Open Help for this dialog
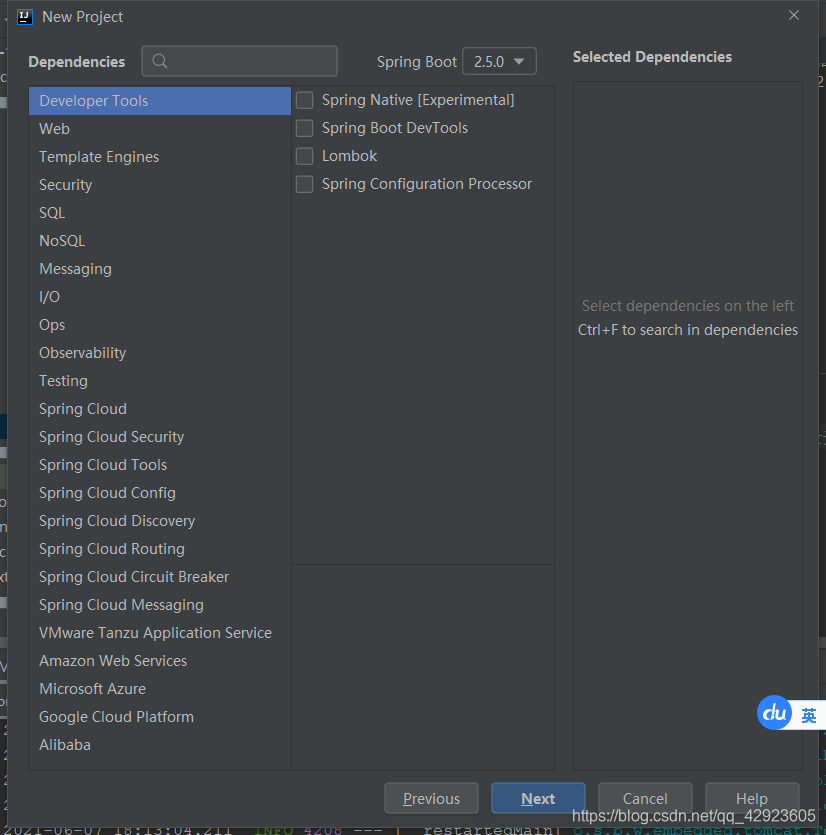Viewport: 826px width, 835px height. pyautogui.click(x=752, y=798)
